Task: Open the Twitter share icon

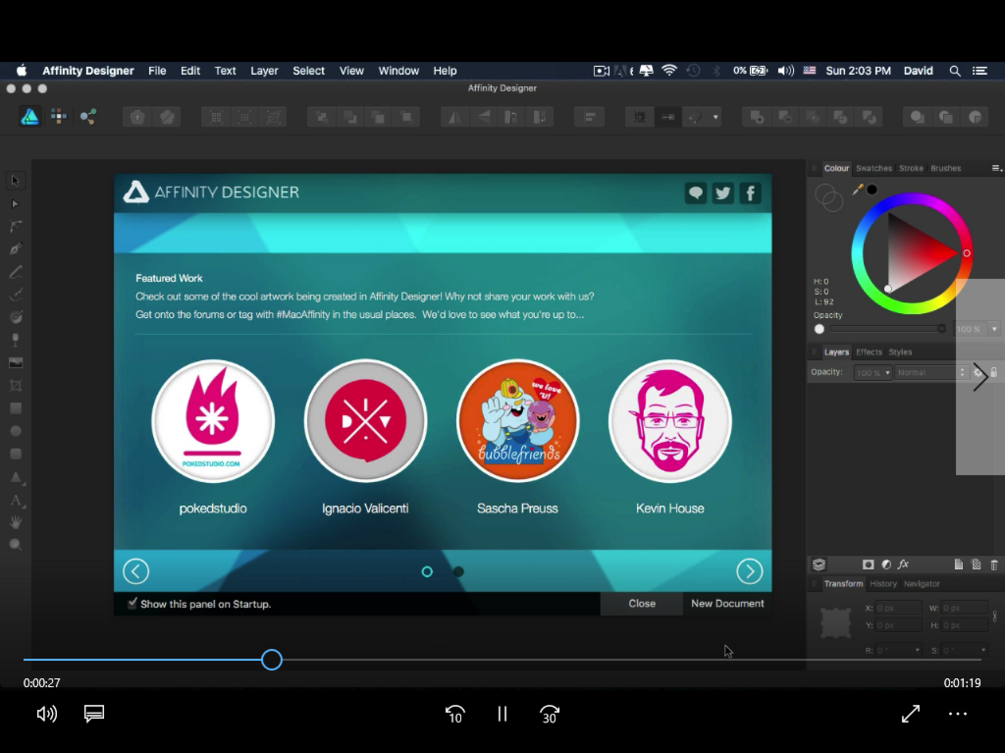Action: 722,193
